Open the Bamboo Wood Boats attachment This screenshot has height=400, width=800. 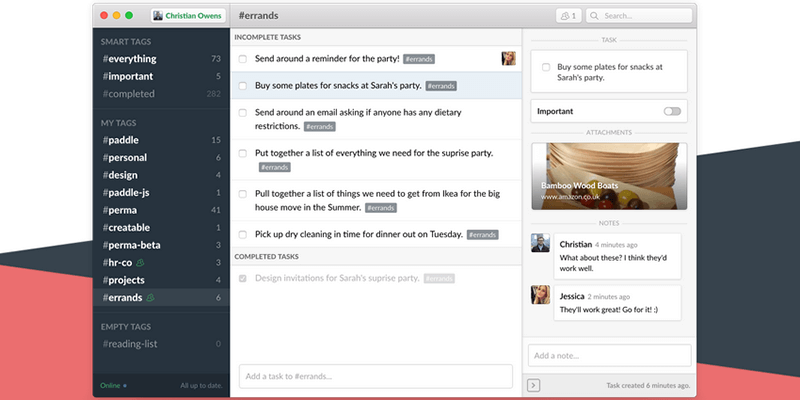coord(607,175)
